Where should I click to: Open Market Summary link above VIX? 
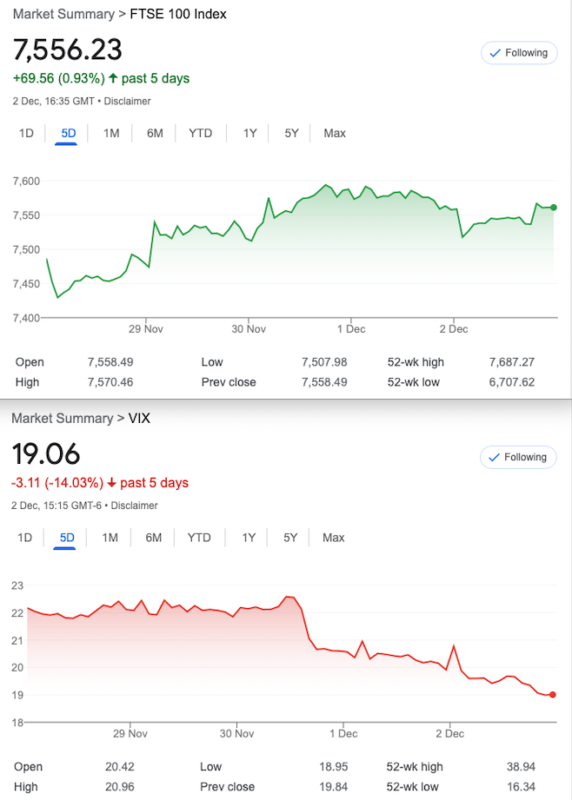(62, 418)
